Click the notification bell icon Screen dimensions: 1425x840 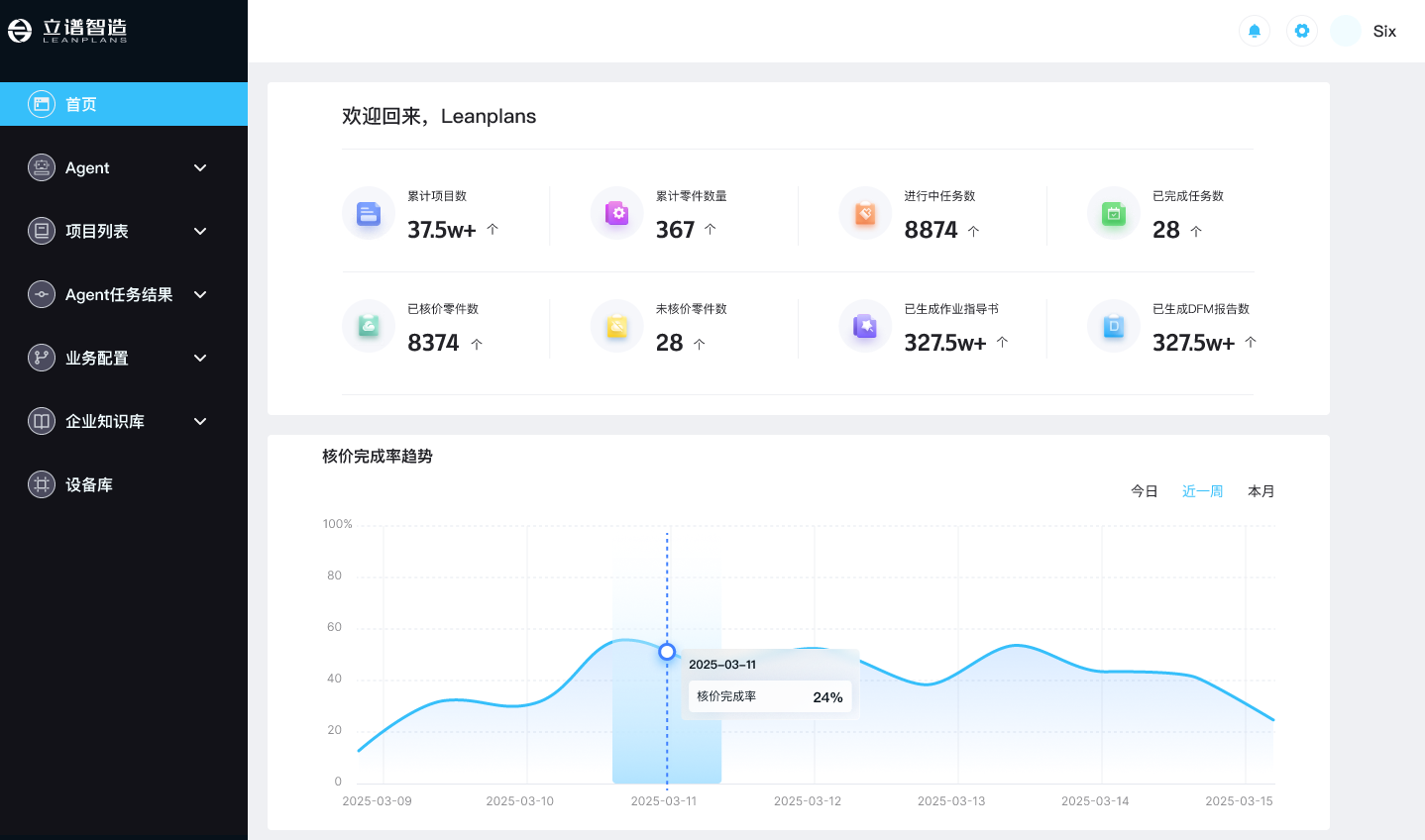click(x=1254, y=31)
